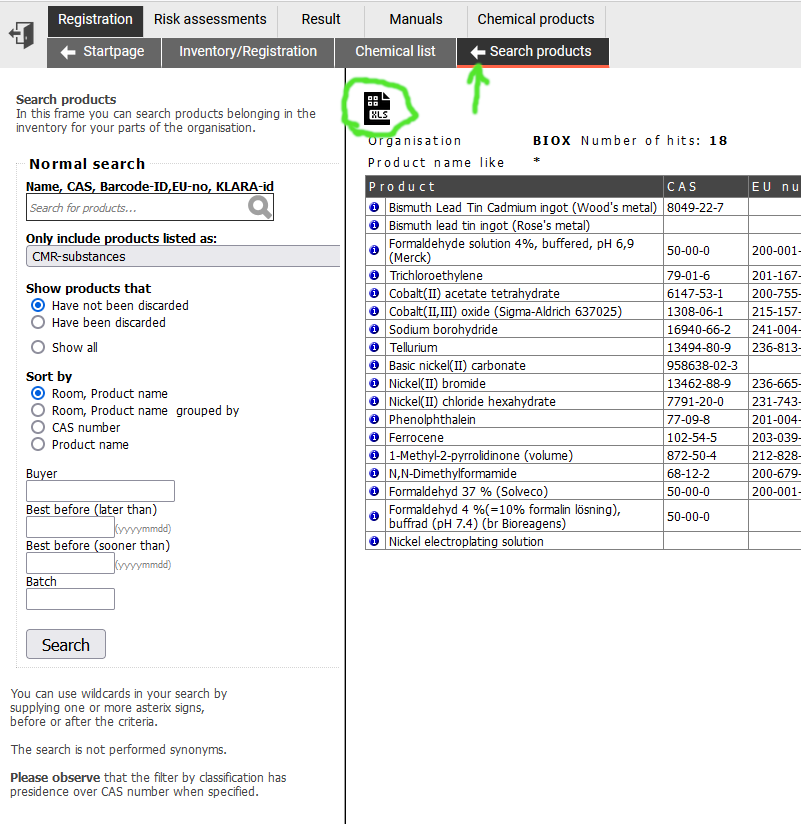Click product name 'Trichloroethylene'
This screenshot has width=801, height=824.
436,275
